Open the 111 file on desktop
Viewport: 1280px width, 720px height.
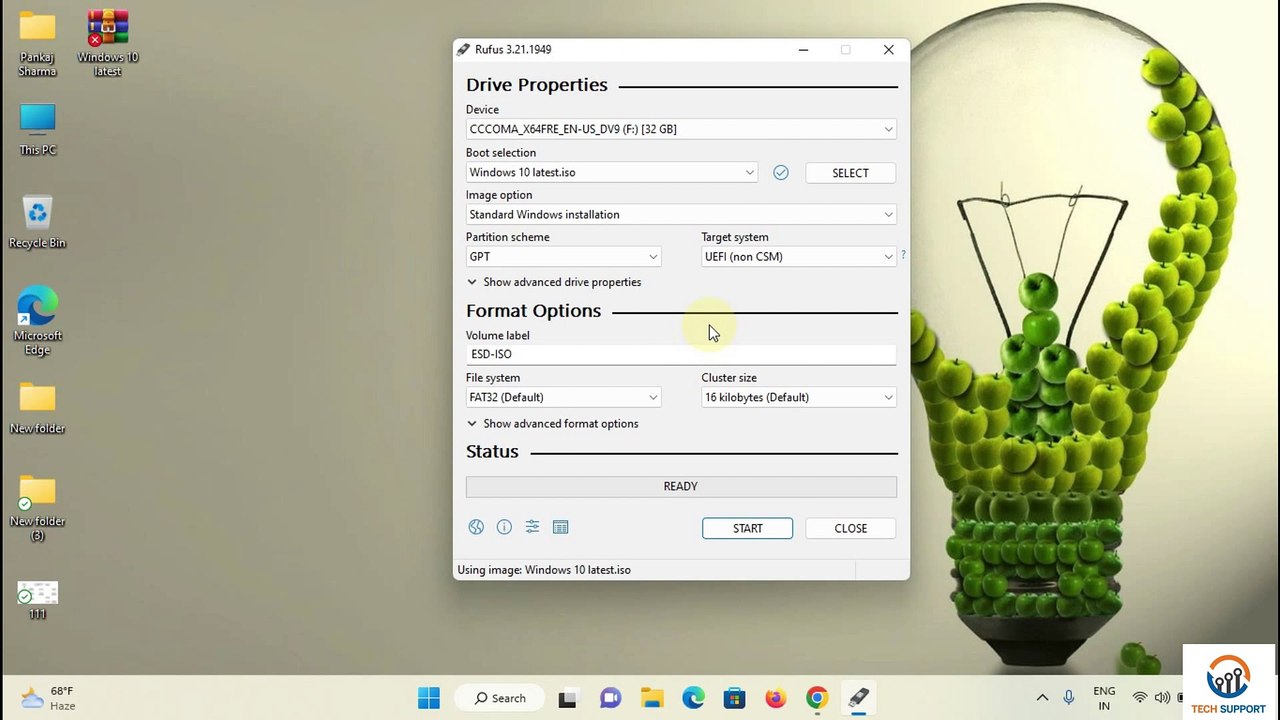[37, 600]
